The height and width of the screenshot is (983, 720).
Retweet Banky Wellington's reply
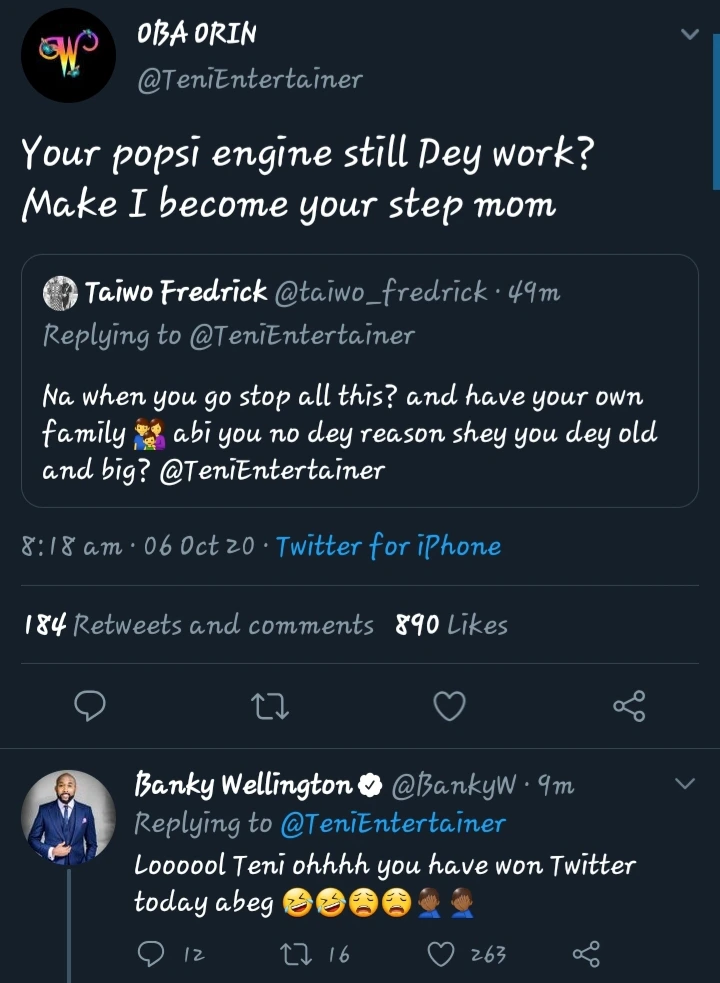pyautogui.click(x=298, y=955)
